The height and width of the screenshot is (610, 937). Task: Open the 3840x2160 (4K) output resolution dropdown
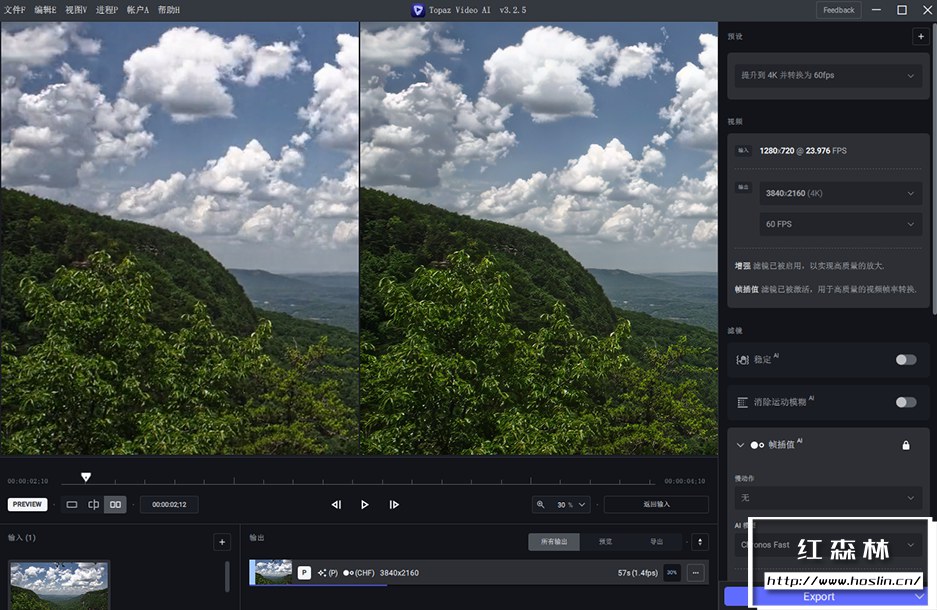pyautogui.click(x=840, y=193)
